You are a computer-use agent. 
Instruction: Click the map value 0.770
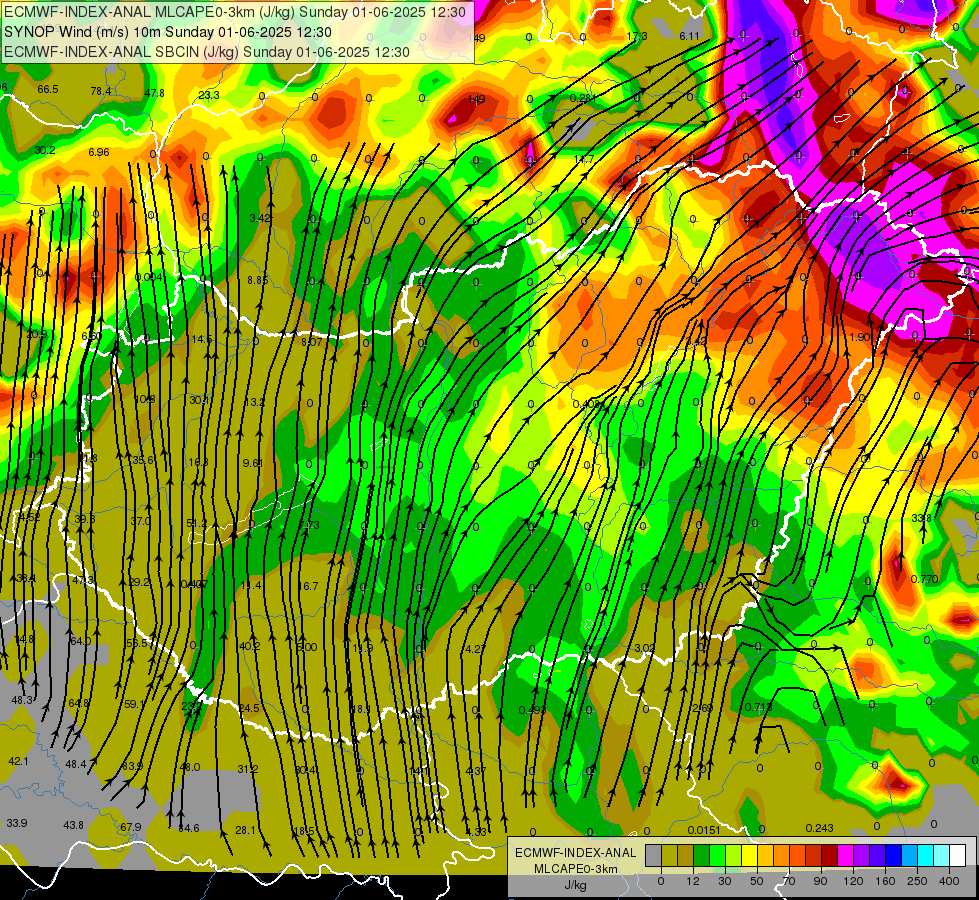pyautogui.click(x=924, y=579)
